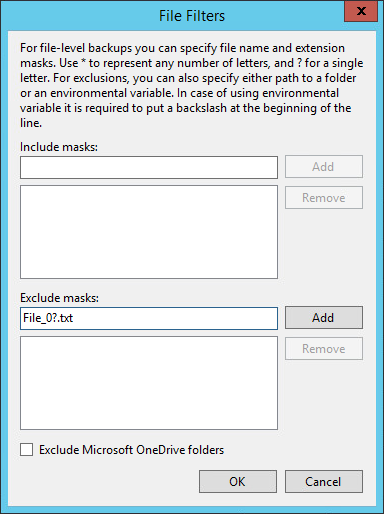Cancel the File Filters dialog
Image resolution: width=384 pixels, height=514 pixels.
(324, 481)
